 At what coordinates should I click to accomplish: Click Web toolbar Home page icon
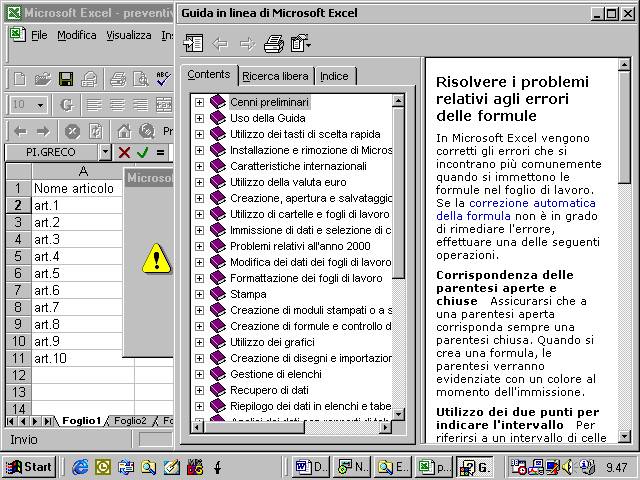click(x=124, y=131)
